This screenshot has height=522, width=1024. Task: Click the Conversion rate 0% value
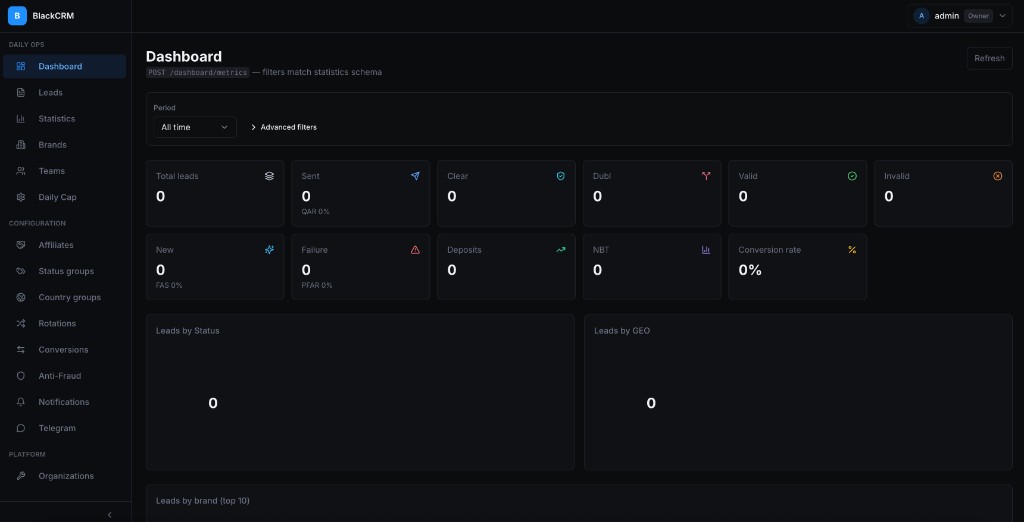(750, 270)
